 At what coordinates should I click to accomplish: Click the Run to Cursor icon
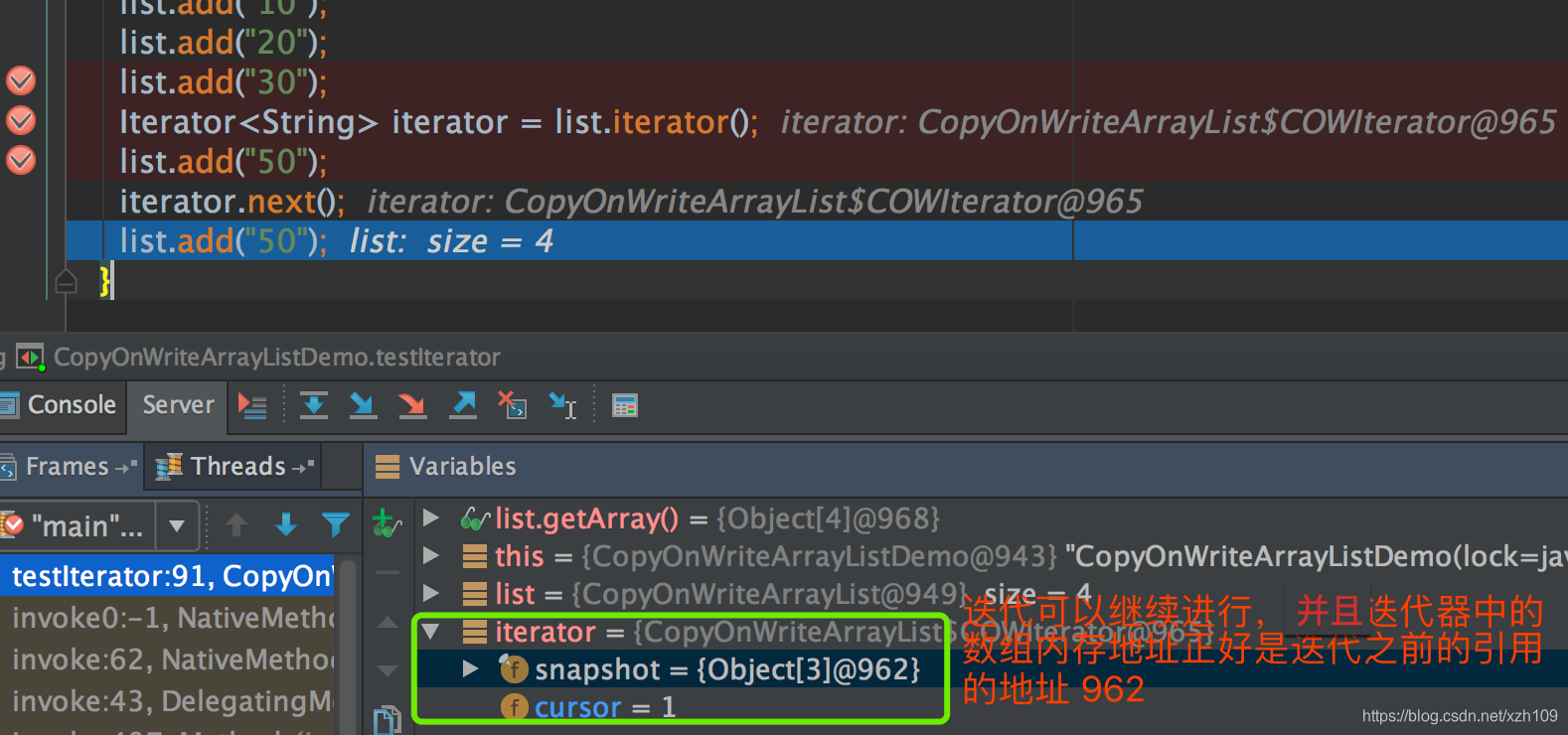[x=563, y=405]
